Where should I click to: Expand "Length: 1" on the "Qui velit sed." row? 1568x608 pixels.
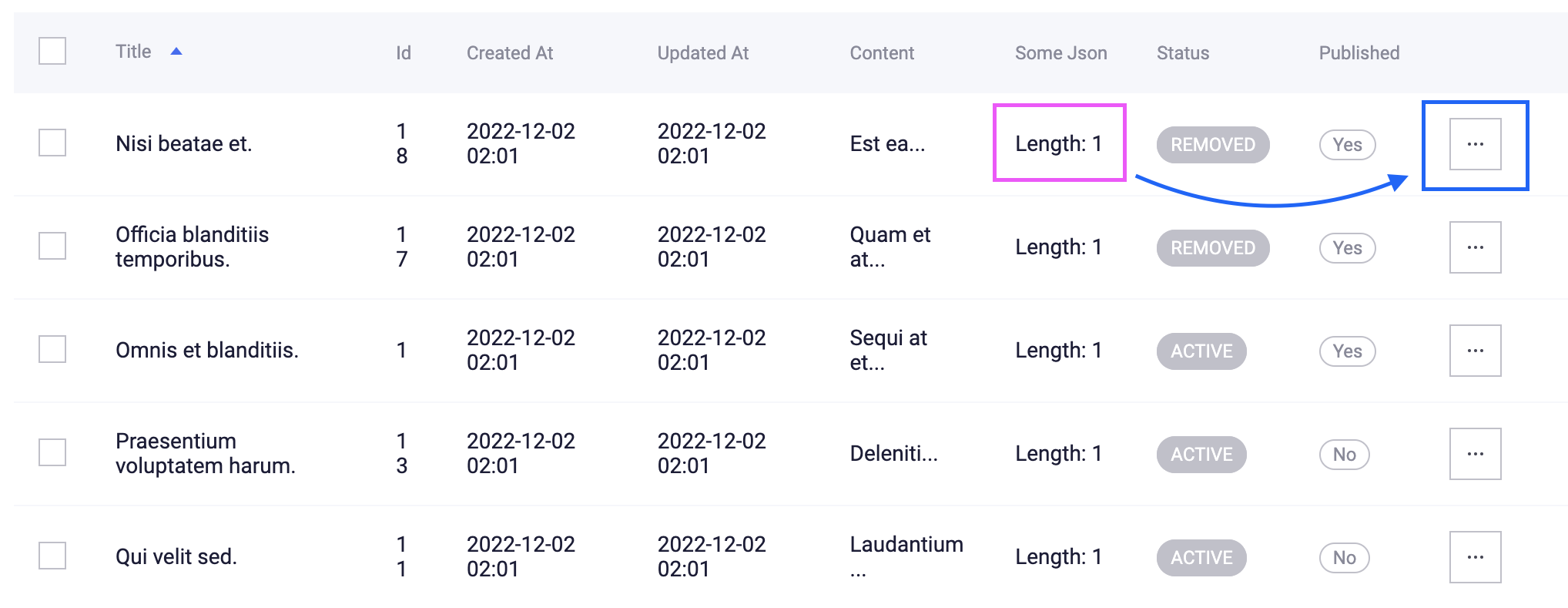(x=1059, y=556)
